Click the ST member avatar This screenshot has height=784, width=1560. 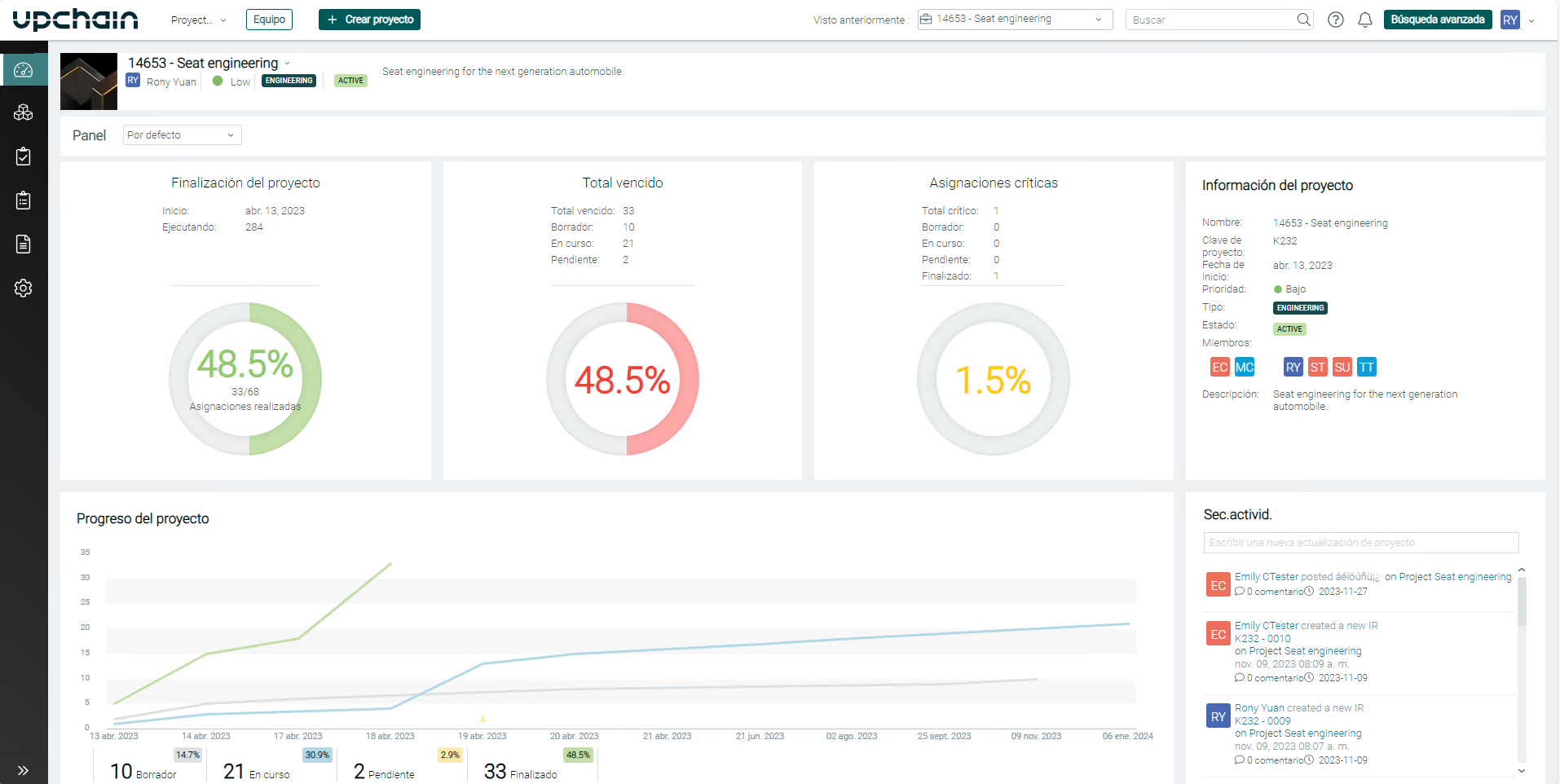click(1318, 367)
